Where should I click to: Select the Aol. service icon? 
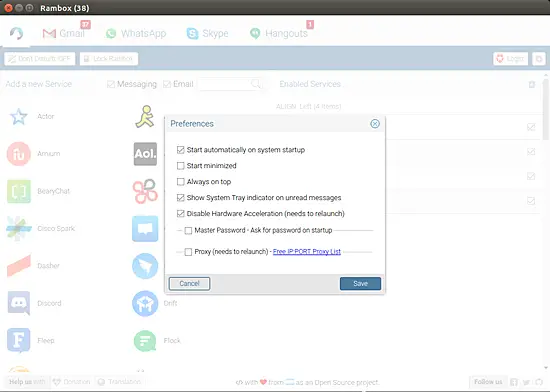tap(145, 154)
